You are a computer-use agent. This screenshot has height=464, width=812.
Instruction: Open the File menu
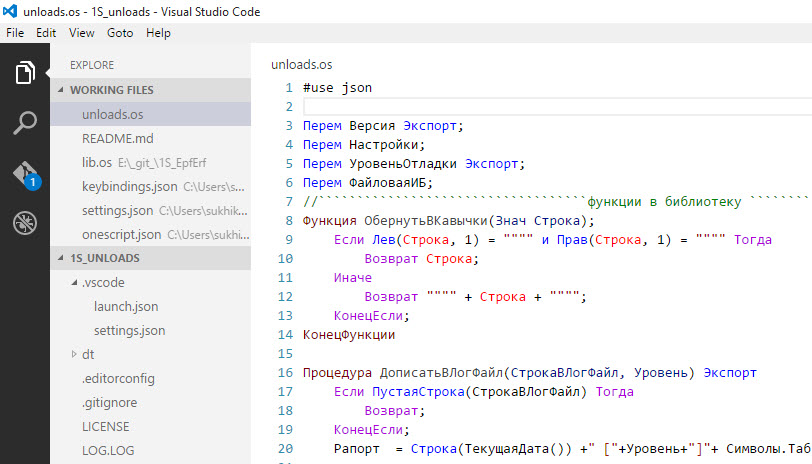[x=15, y=33]
